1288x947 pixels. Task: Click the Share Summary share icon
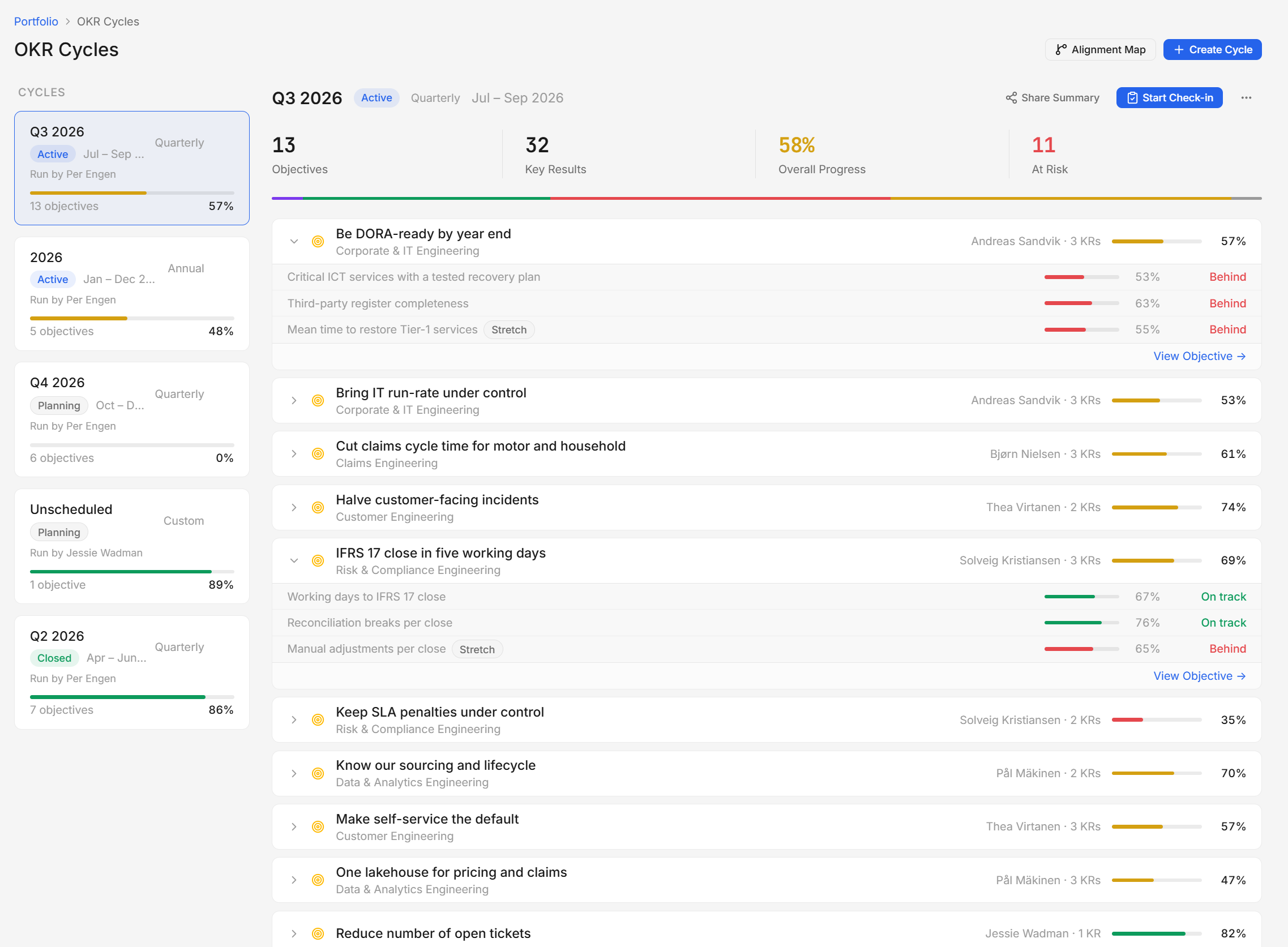1011,98
